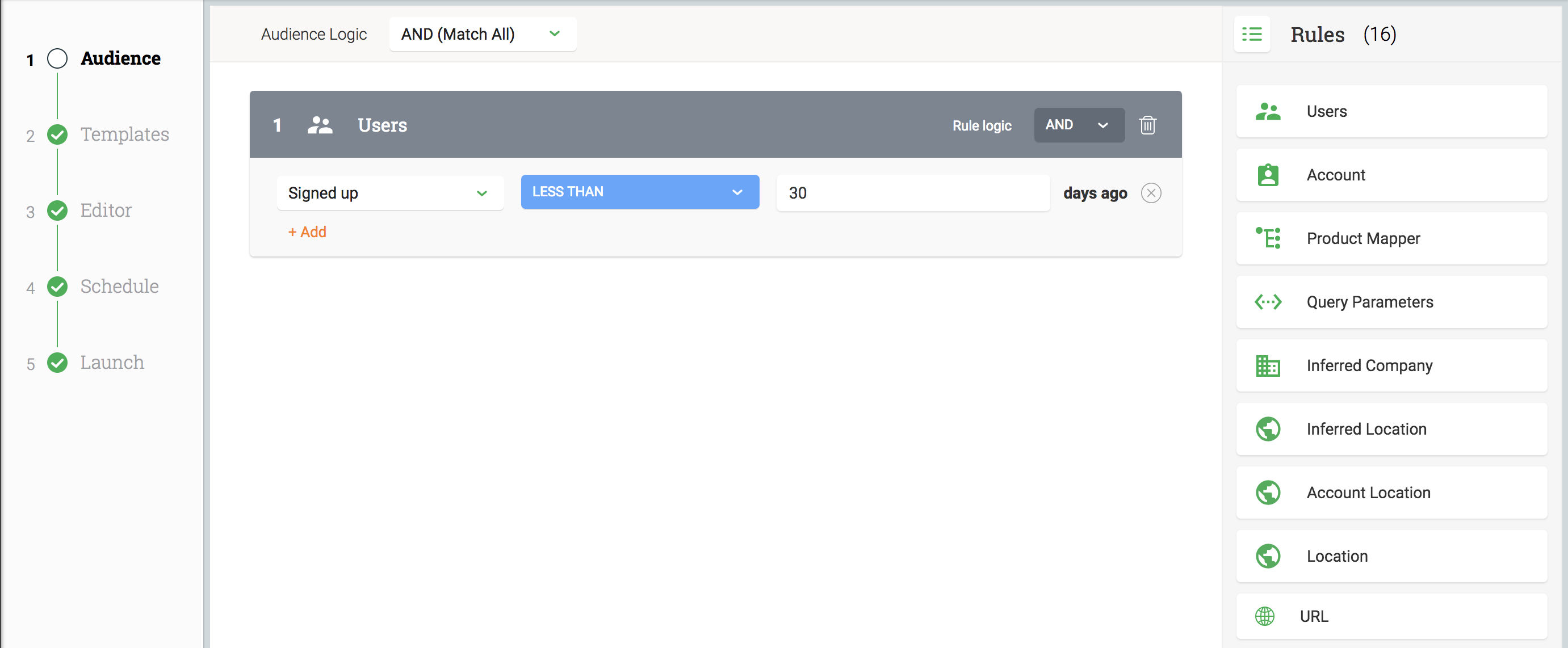Click the days value field containing 30
1568x648 pixels.
[x=912, y=193]
